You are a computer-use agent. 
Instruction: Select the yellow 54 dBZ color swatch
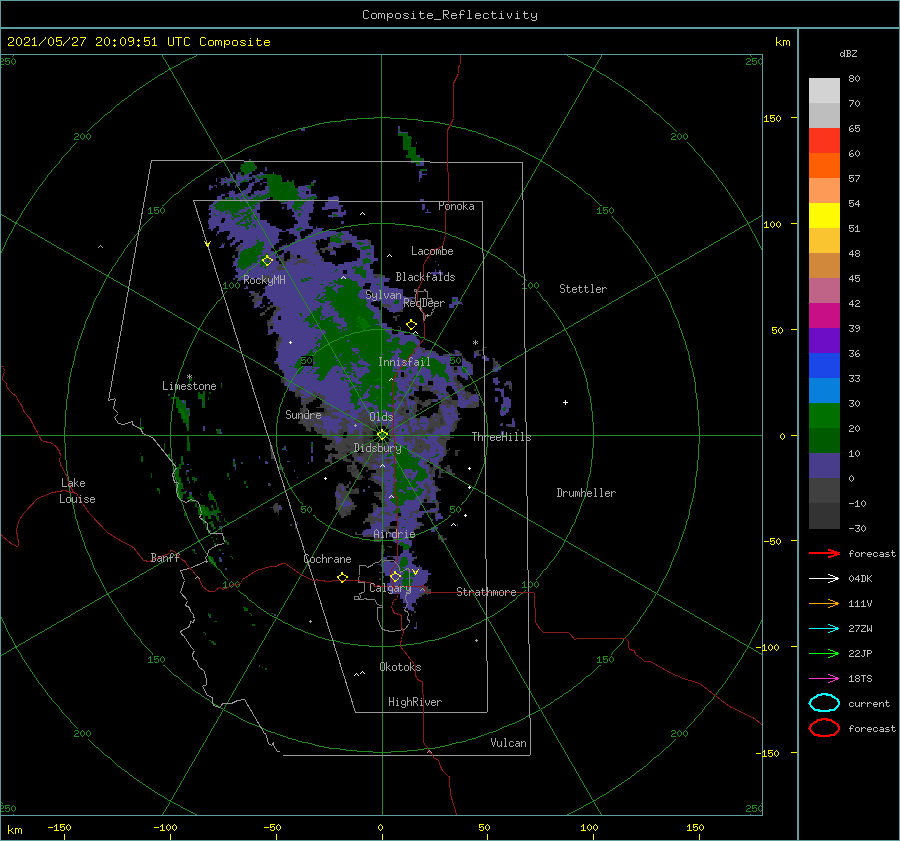(x=824, y=215)
